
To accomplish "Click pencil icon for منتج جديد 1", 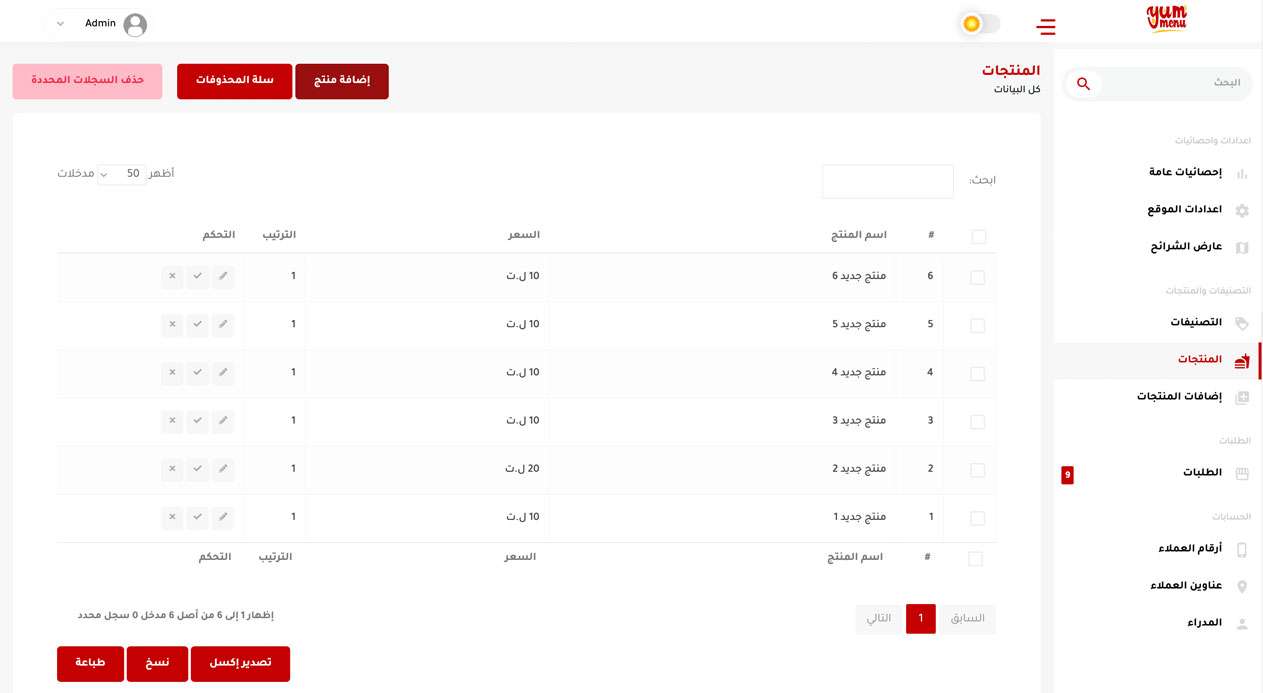I will [x=223, y=517].
